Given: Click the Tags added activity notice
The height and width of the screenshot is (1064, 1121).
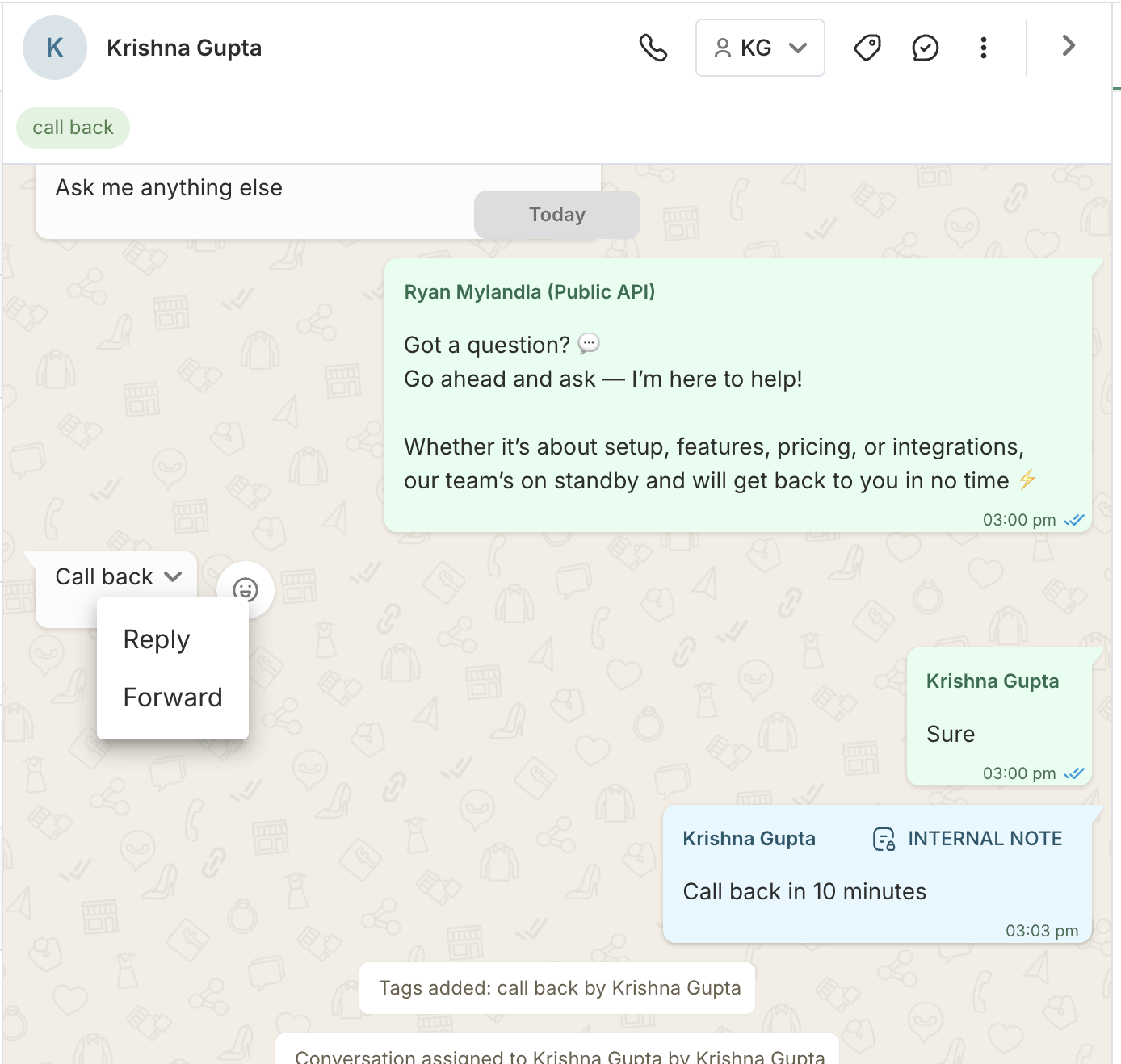Looking at the screenshot, I should (560, 988).
